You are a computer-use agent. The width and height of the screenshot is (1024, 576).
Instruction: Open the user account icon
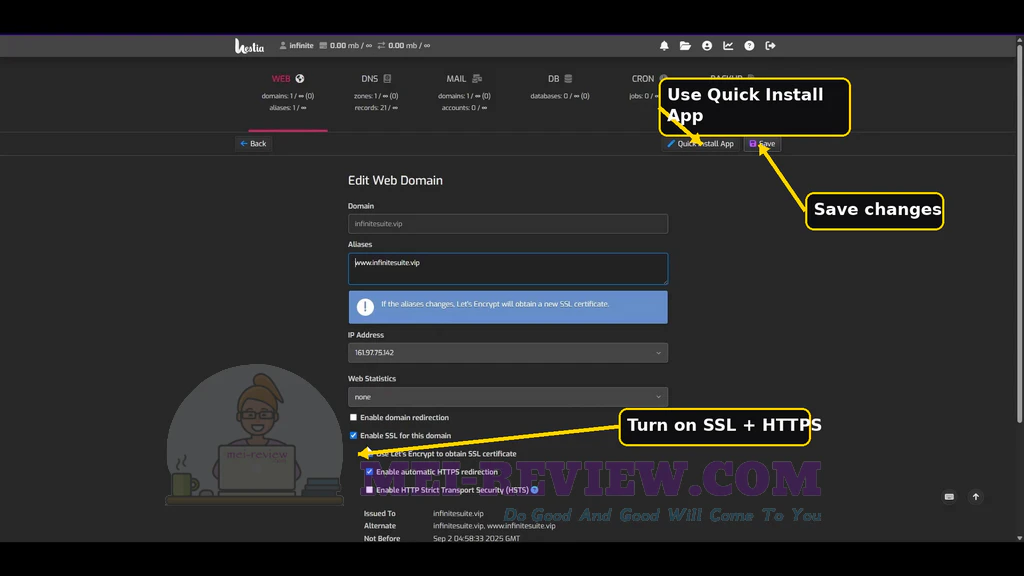click(x=707, y=46)
